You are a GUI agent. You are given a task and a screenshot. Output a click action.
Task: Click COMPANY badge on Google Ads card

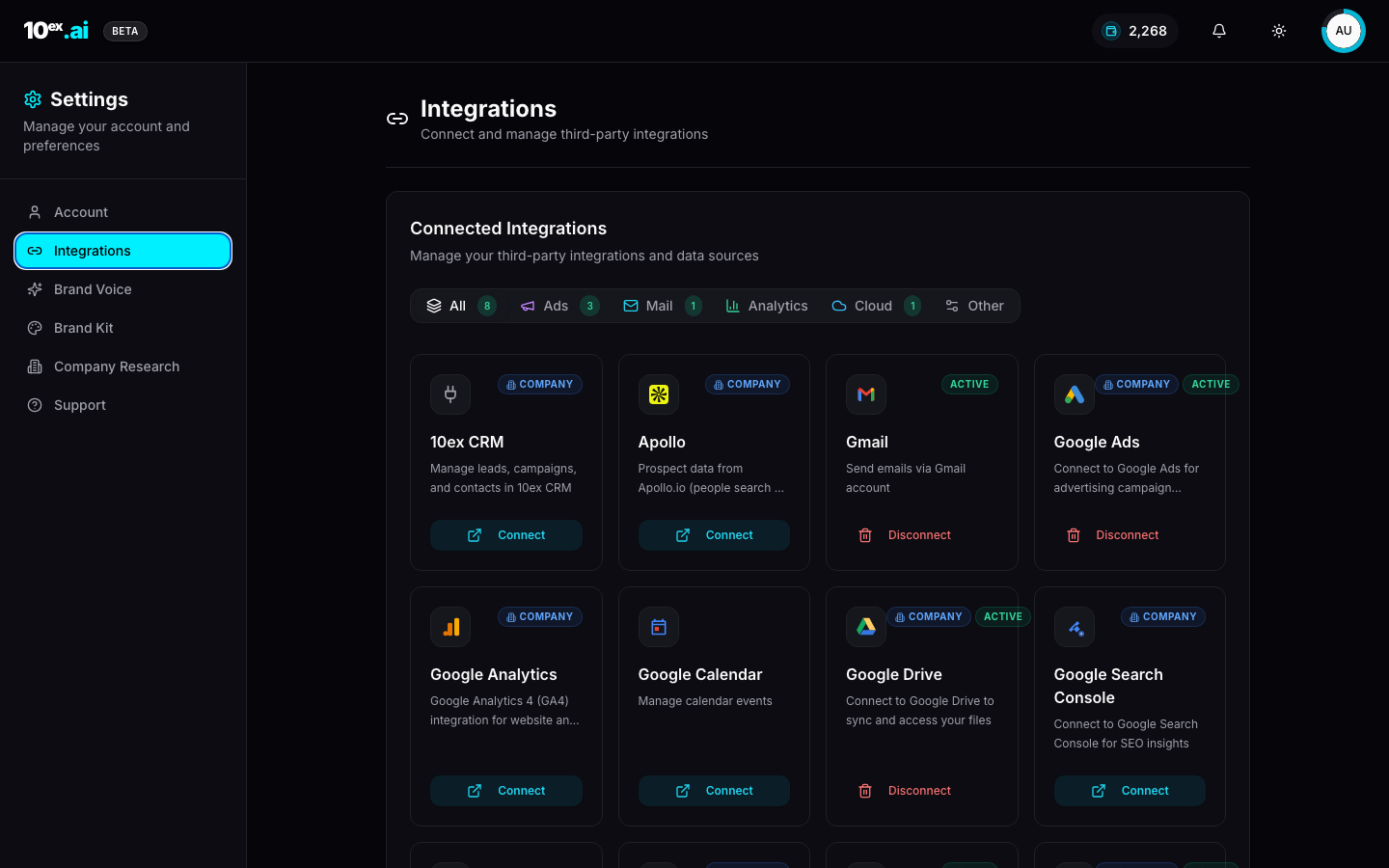[x=1137, y=384]
